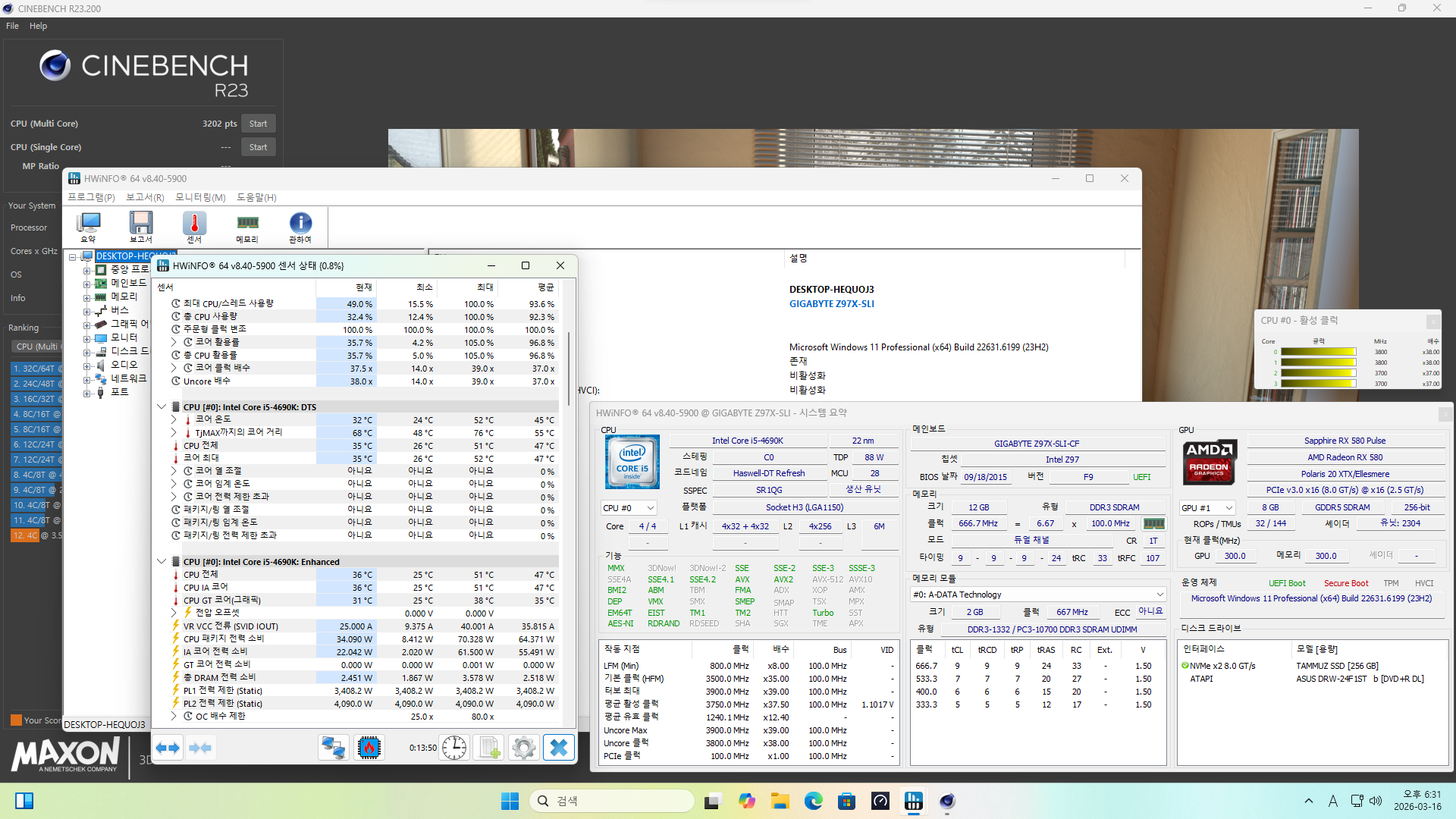The width and height of the screenshot is (1456, 819).
Task: Start the CPU Single Core benchmark
Action: click(258, 147)
